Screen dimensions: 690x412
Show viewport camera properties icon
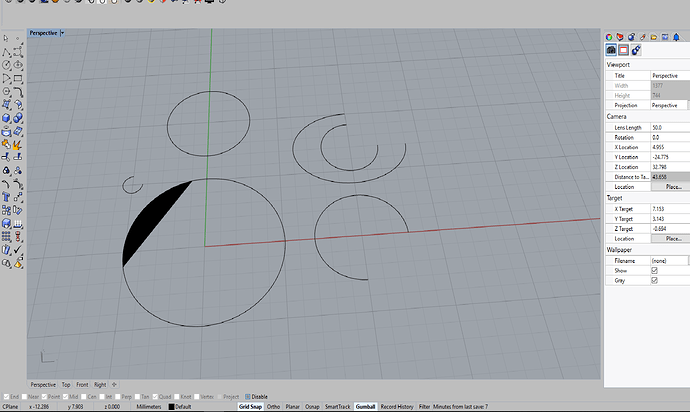coord(611,50)
